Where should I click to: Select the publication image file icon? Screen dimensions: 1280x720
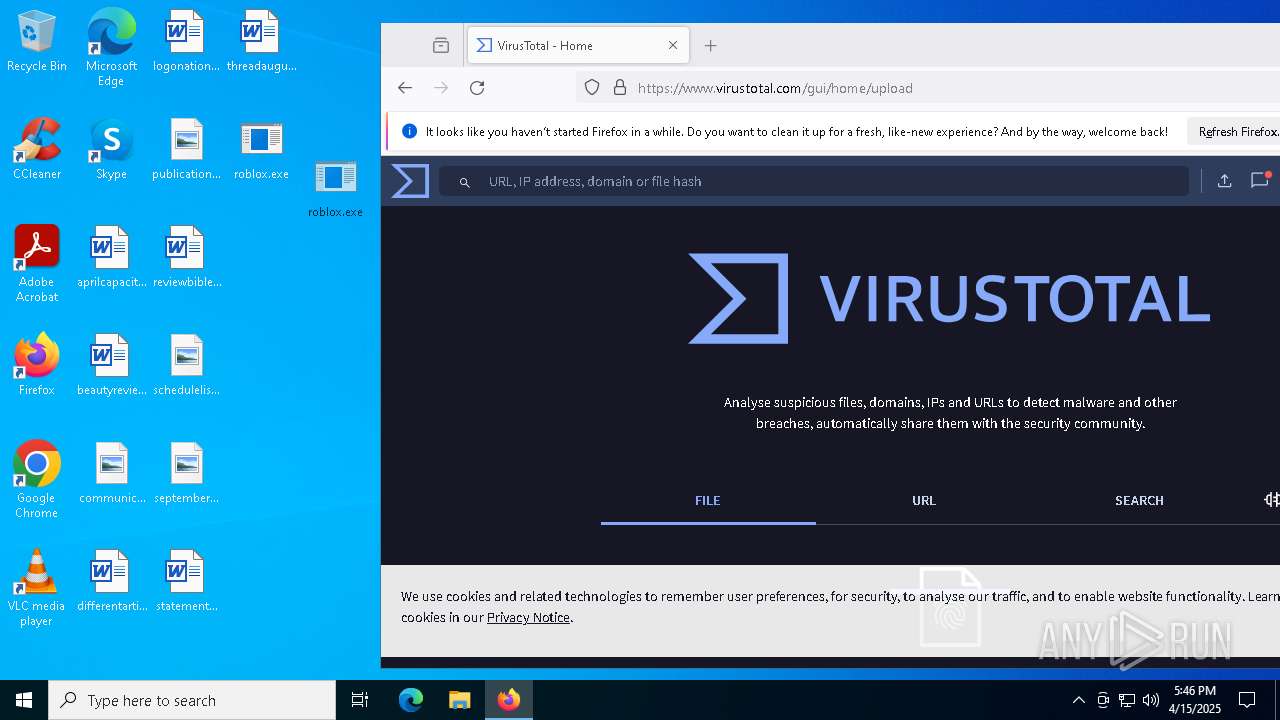click(186, 150)
